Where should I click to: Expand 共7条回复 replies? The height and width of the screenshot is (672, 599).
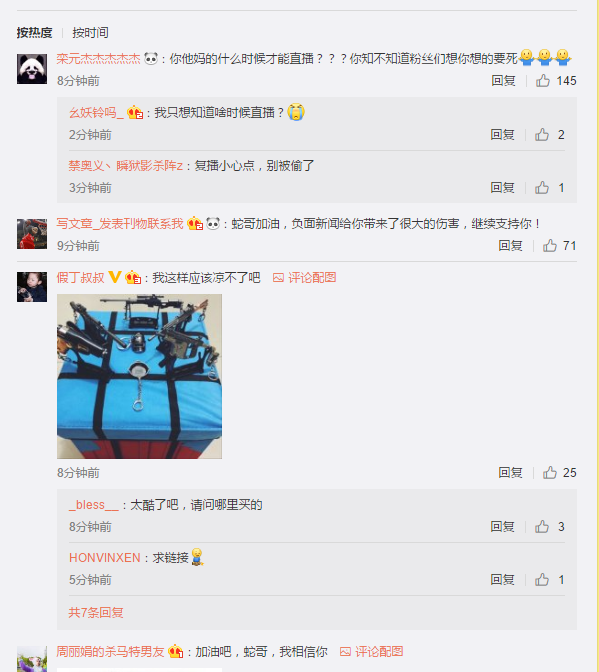pyautogui.click(x=96, y=612)
